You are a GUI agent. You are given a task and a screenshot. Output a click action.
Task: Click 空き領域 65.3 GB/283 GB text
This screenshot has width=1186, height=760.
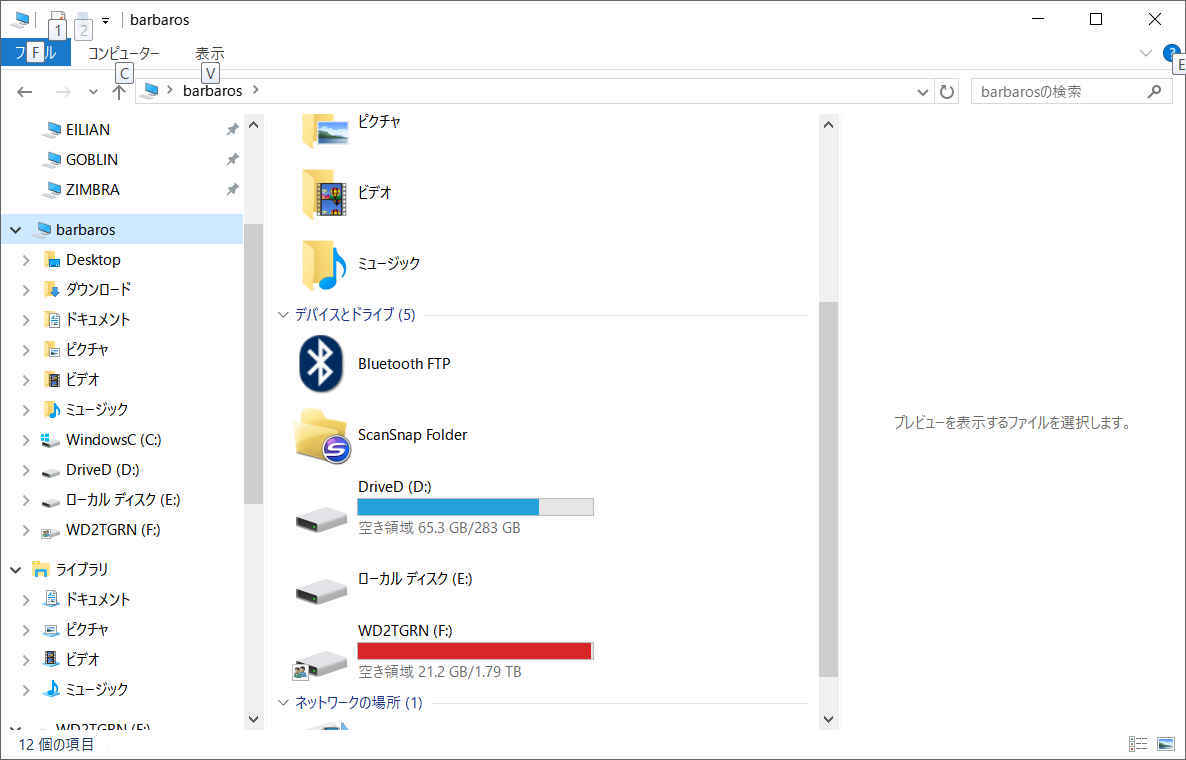[x=439, y=528]
